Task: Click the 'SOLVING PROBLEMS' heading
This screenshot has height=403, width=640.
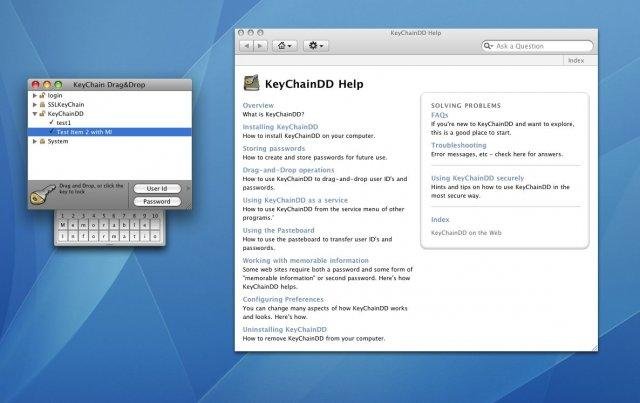Action: pos(466,105)
